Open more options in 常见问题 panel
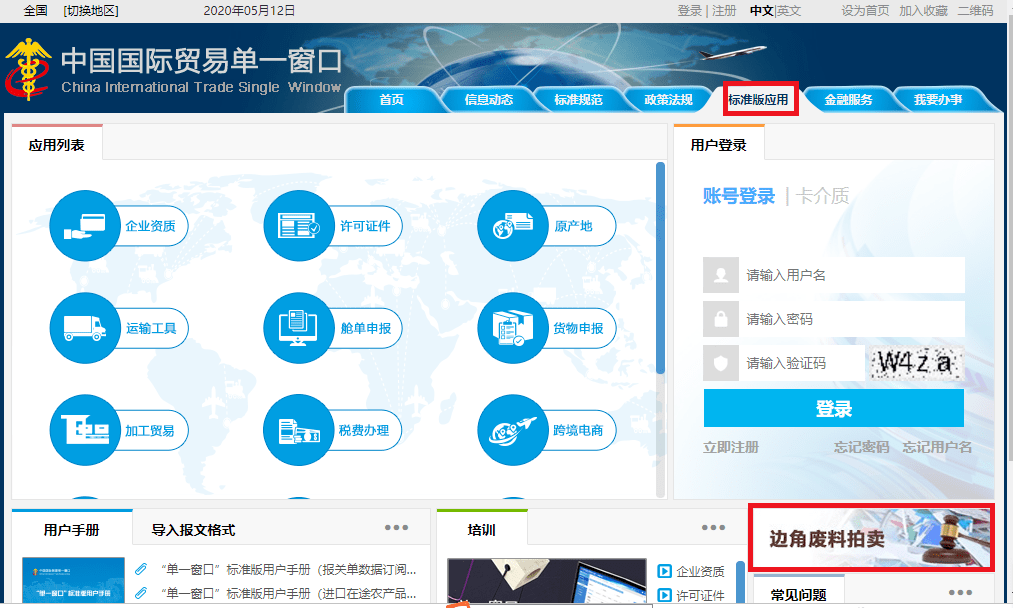Viewport: 1013px width, 608px height. [960, 592]
